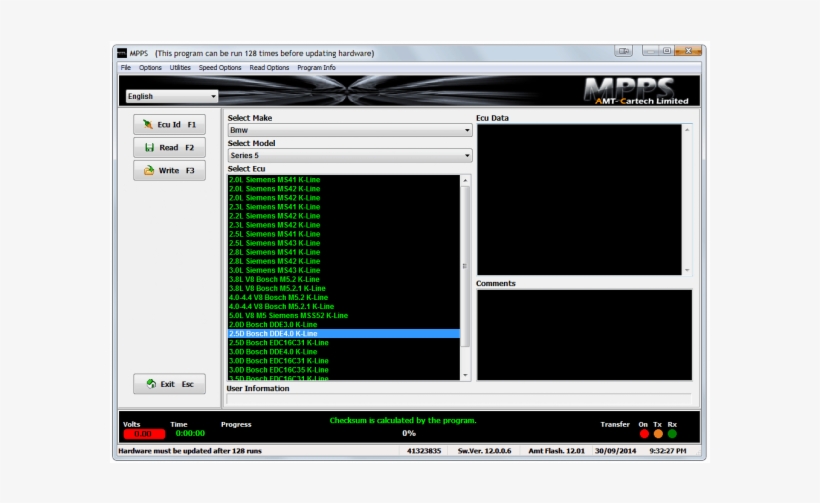Click the orange Tx transfer indicator
The image size is (820, 503).
click(x=658, y=434)
